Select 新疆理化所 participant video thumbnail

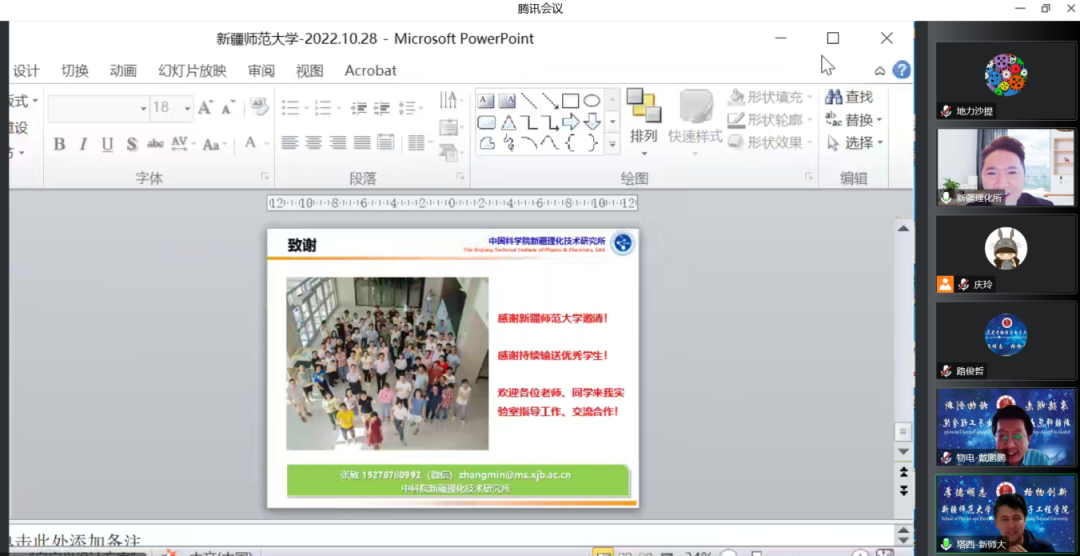[1005, 166]
